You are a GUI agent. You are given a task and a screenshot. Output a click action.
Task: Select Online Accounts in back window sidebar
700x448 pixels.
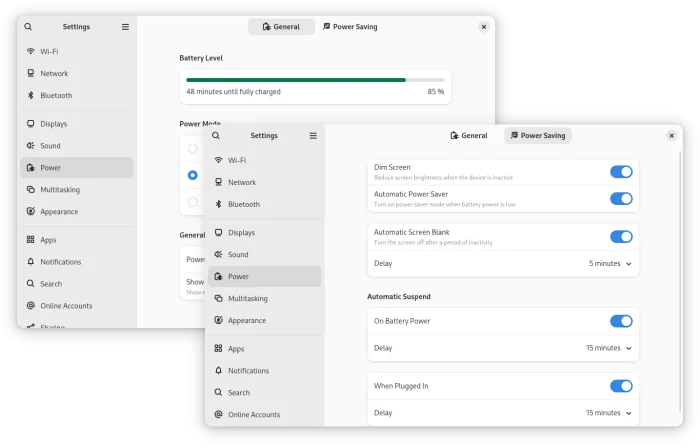(77, 306)
